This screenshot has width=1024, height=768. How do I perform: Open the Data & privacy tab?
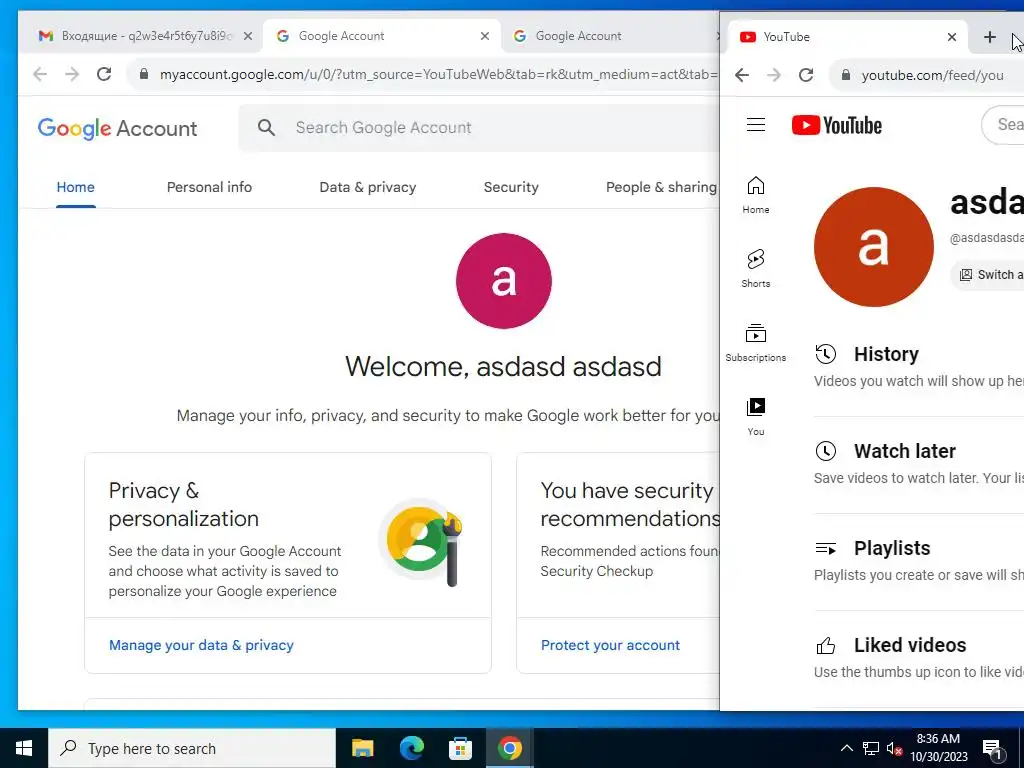(368, 187)
